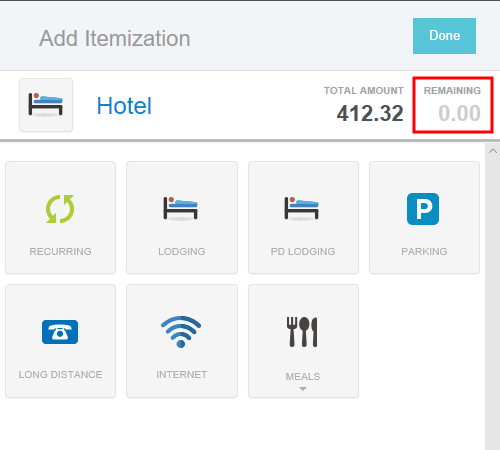
Task: Click the scrollbar up arrow
Action: [493, 151]
